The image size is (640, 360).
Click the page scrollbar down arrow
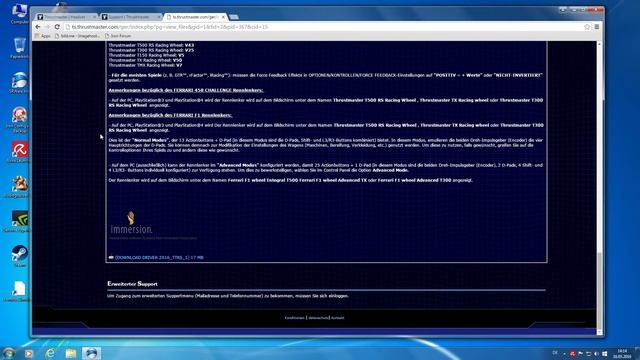(x=599, y=333)
